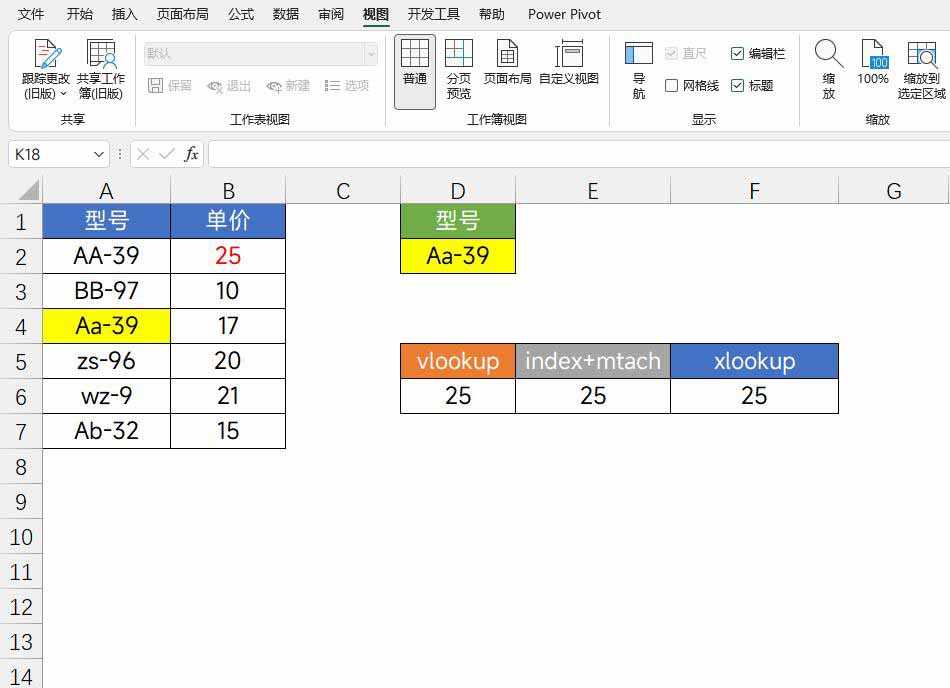Open the 文件 file menu tab
The height and width of the screenshot is (688, 950).
[31, 14]
